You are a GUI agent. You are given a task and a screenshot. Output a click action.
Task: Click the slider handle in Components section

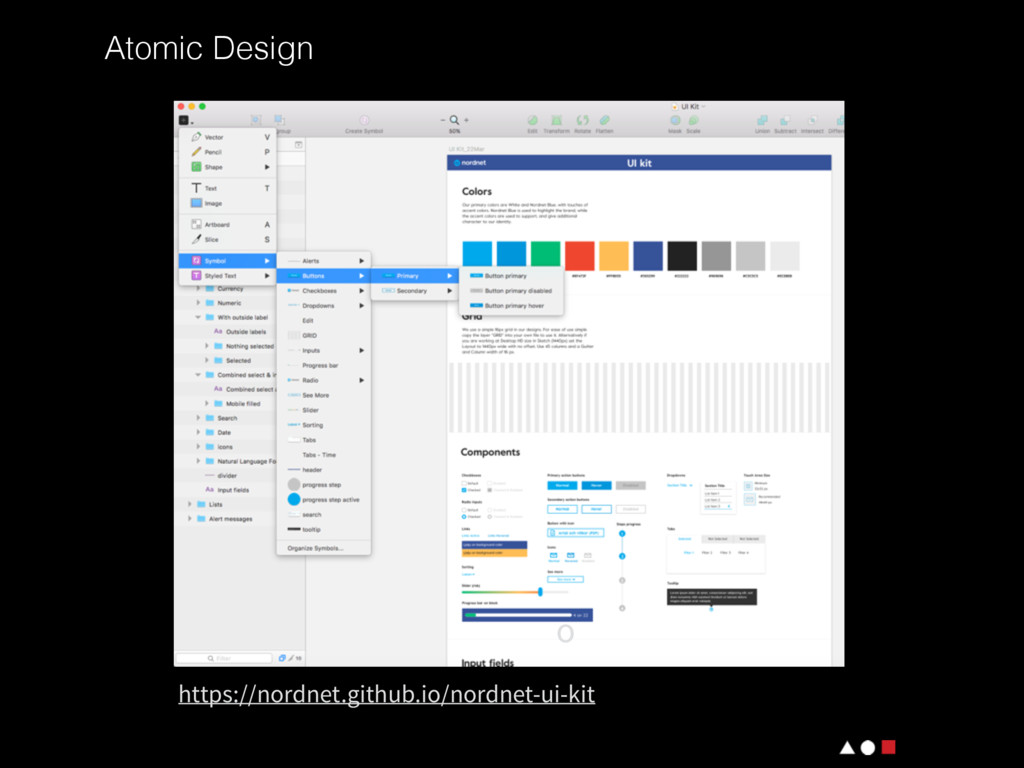point(540,592)
